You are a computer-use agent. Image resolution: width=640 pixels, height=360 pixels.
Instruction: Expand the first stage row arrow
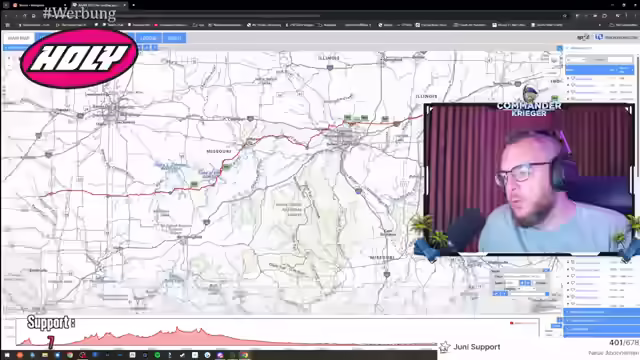click(x=568, y=78)
